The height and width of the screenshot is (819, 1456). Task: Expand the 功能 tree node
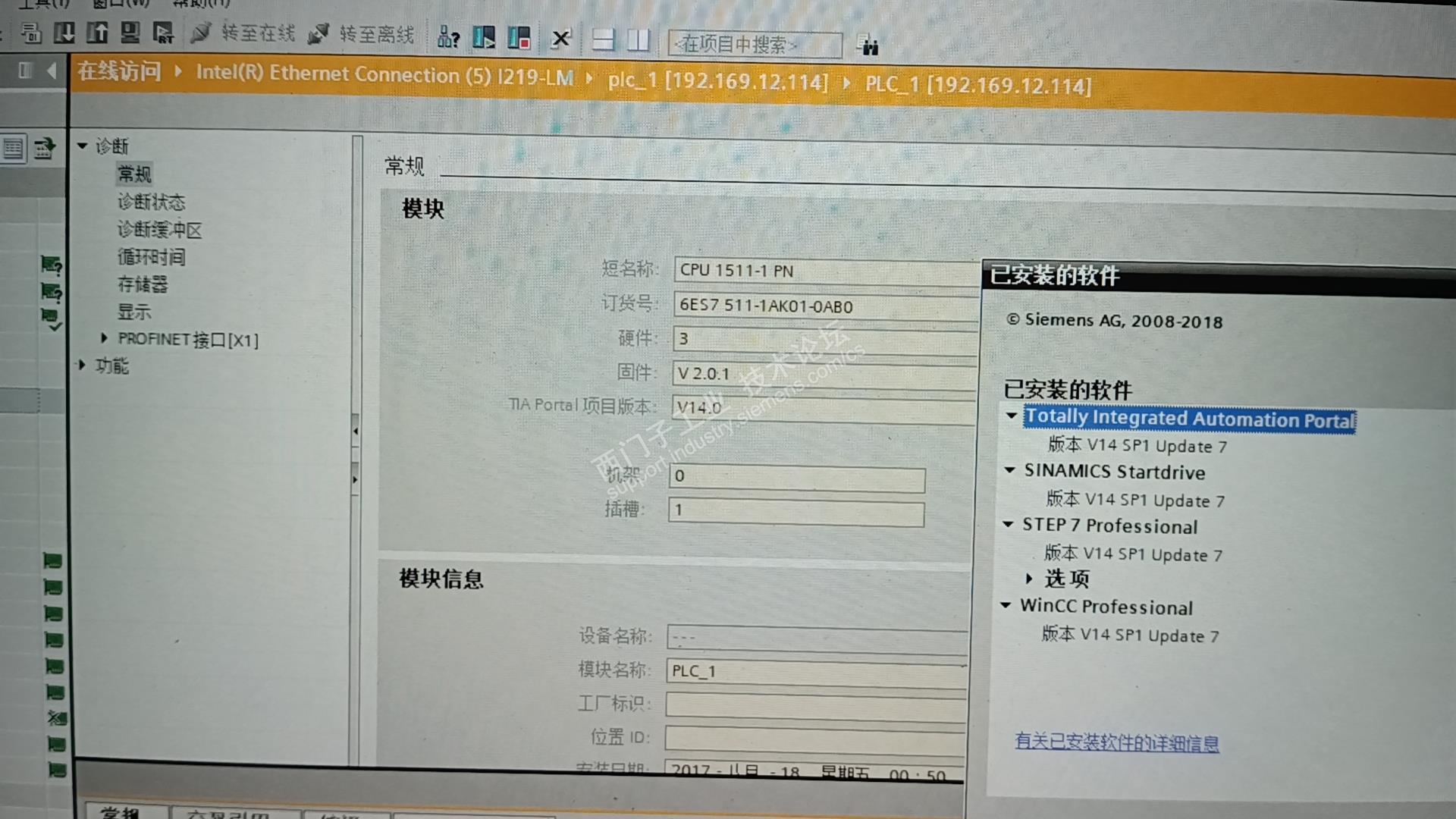[82, 366]
